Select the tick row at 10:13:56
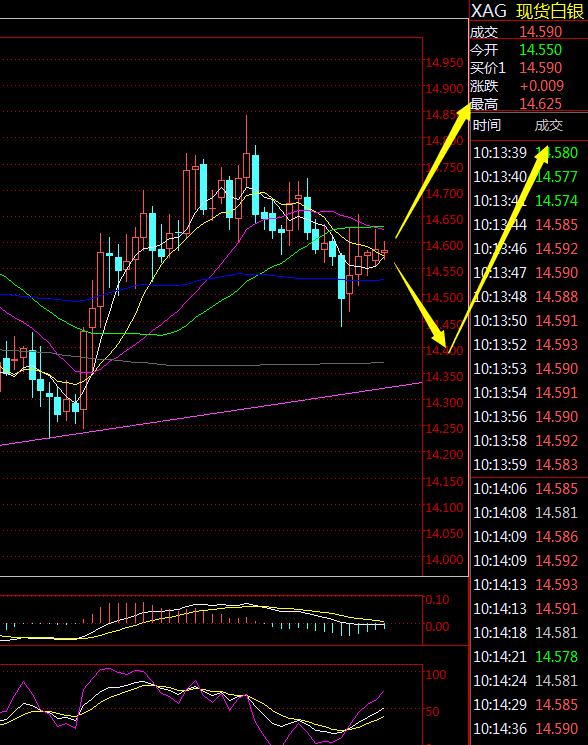588x745 pixels. [525, 417]
